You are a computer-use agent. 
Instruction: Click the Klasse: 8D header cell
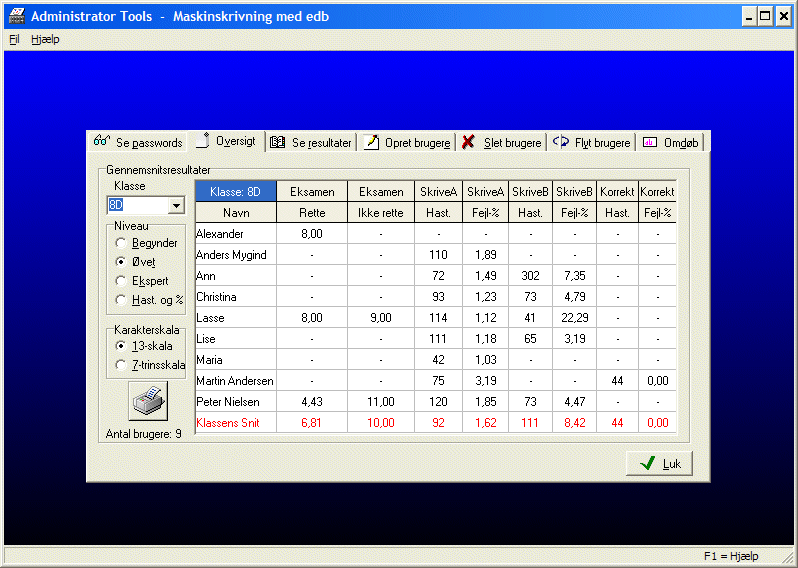coord(234,192)
